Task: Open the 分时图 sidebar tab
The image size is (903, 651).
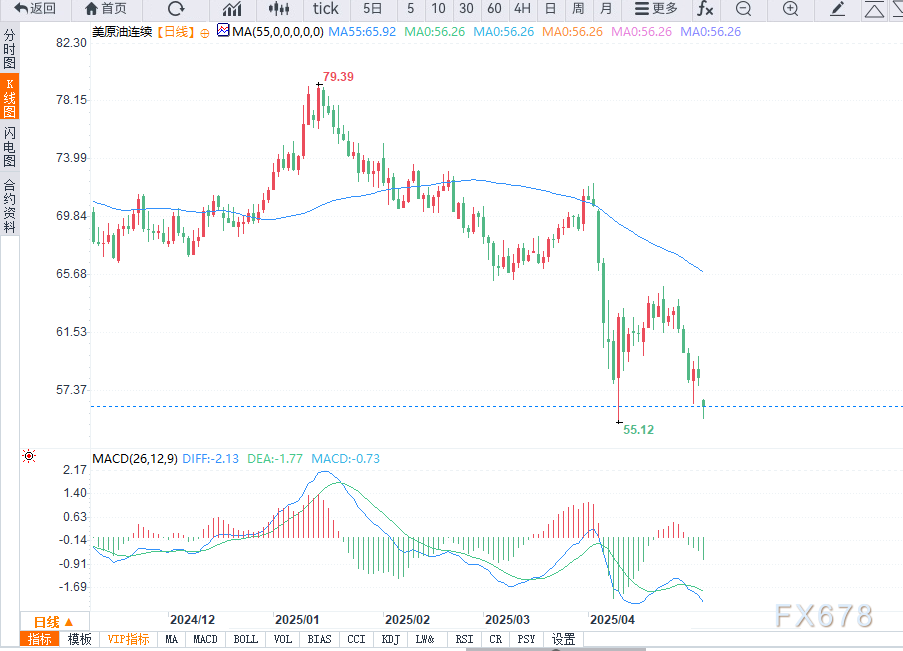Action: (x=9, y=49)
